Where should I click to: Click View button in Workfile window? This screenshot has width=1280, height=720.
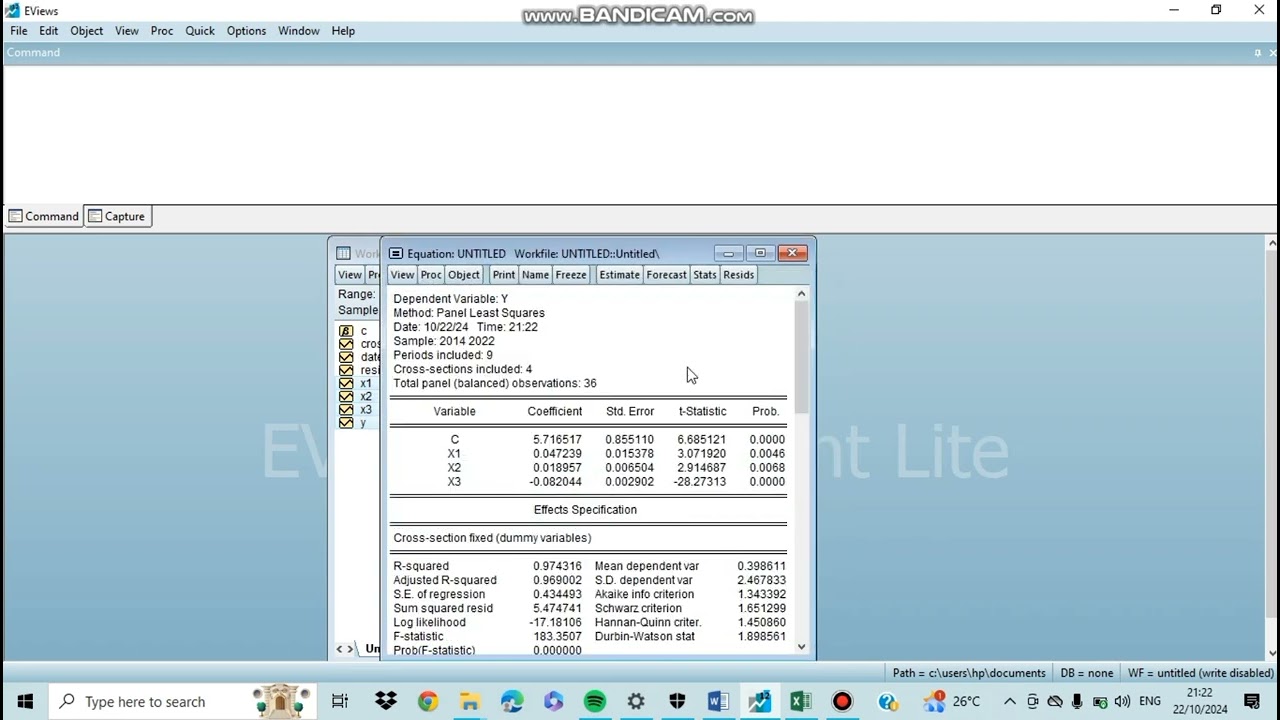[x=349, y=275]
